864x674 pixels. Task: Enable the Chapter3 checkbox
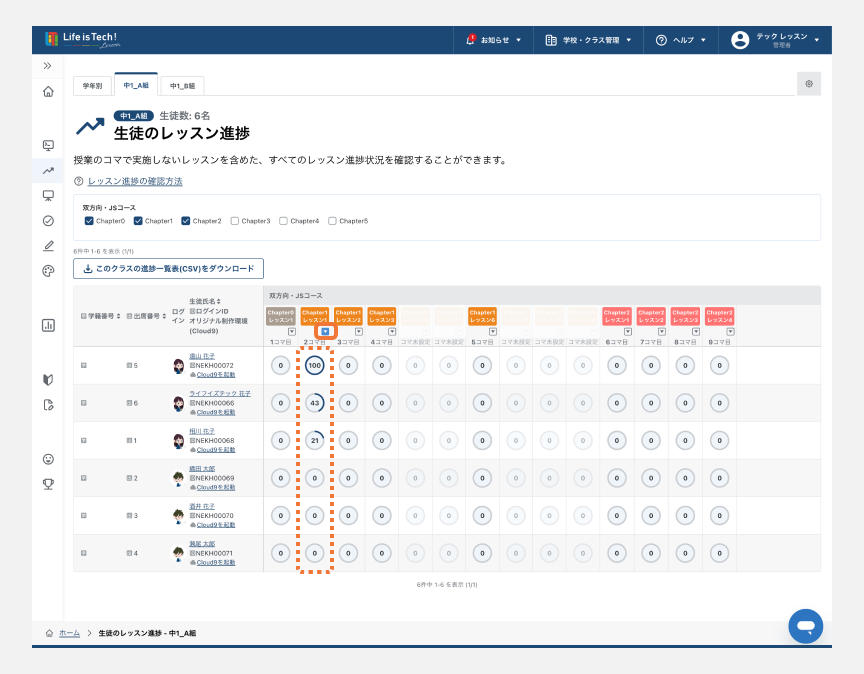click(x=235, y=221)
